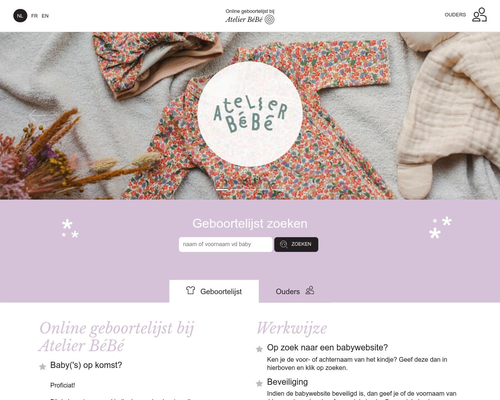Screen dimensions: 500x400
Task: Click the shirt icon on Geboortelijst tab
Action: [190, 290]
